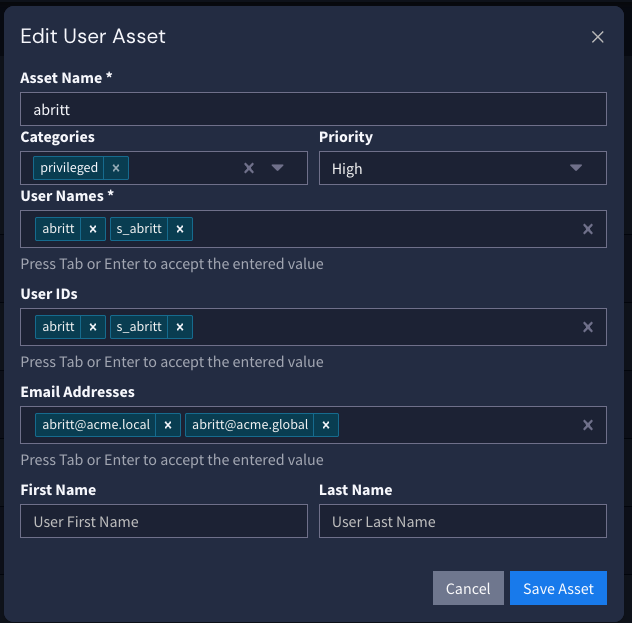Open the Priority dropdown set to High
The width and height of the screenshot is (632, 623).
463,168
